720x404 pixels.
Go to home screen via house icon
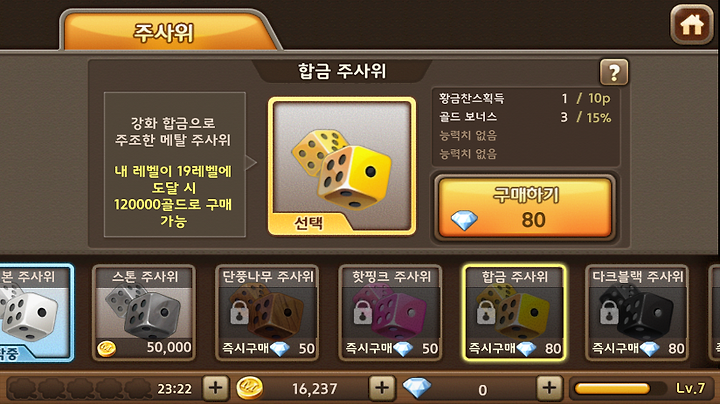pos(692,25)
